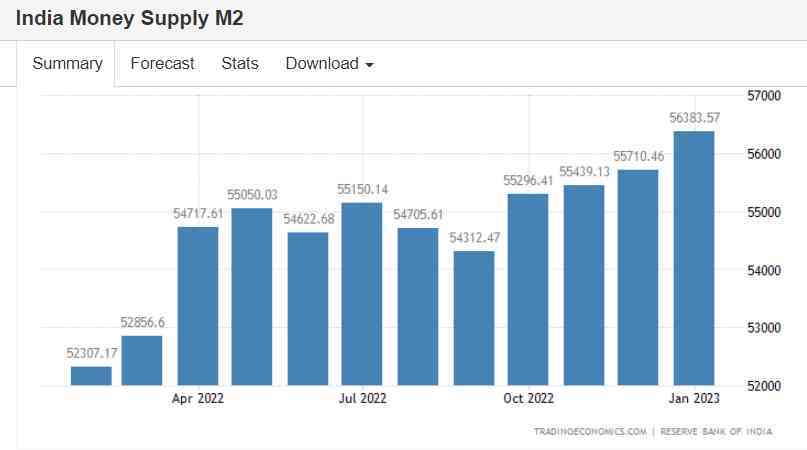Select the bar valued at 55439.13

pos(584,285)
